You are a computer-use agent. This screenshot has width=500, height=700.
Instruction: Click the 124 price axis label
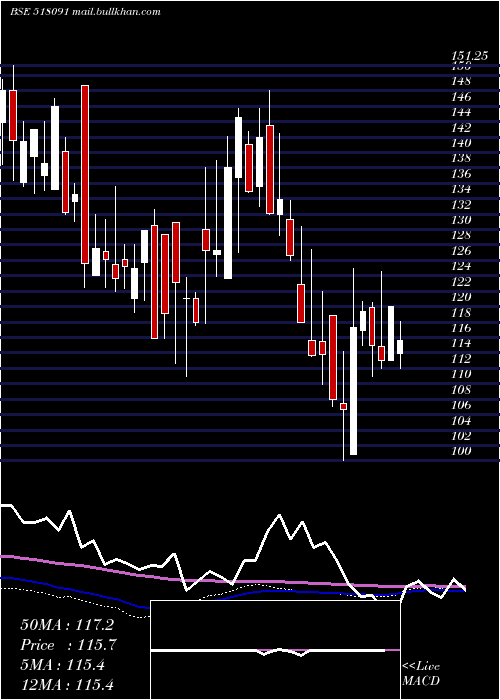point(461,267)
